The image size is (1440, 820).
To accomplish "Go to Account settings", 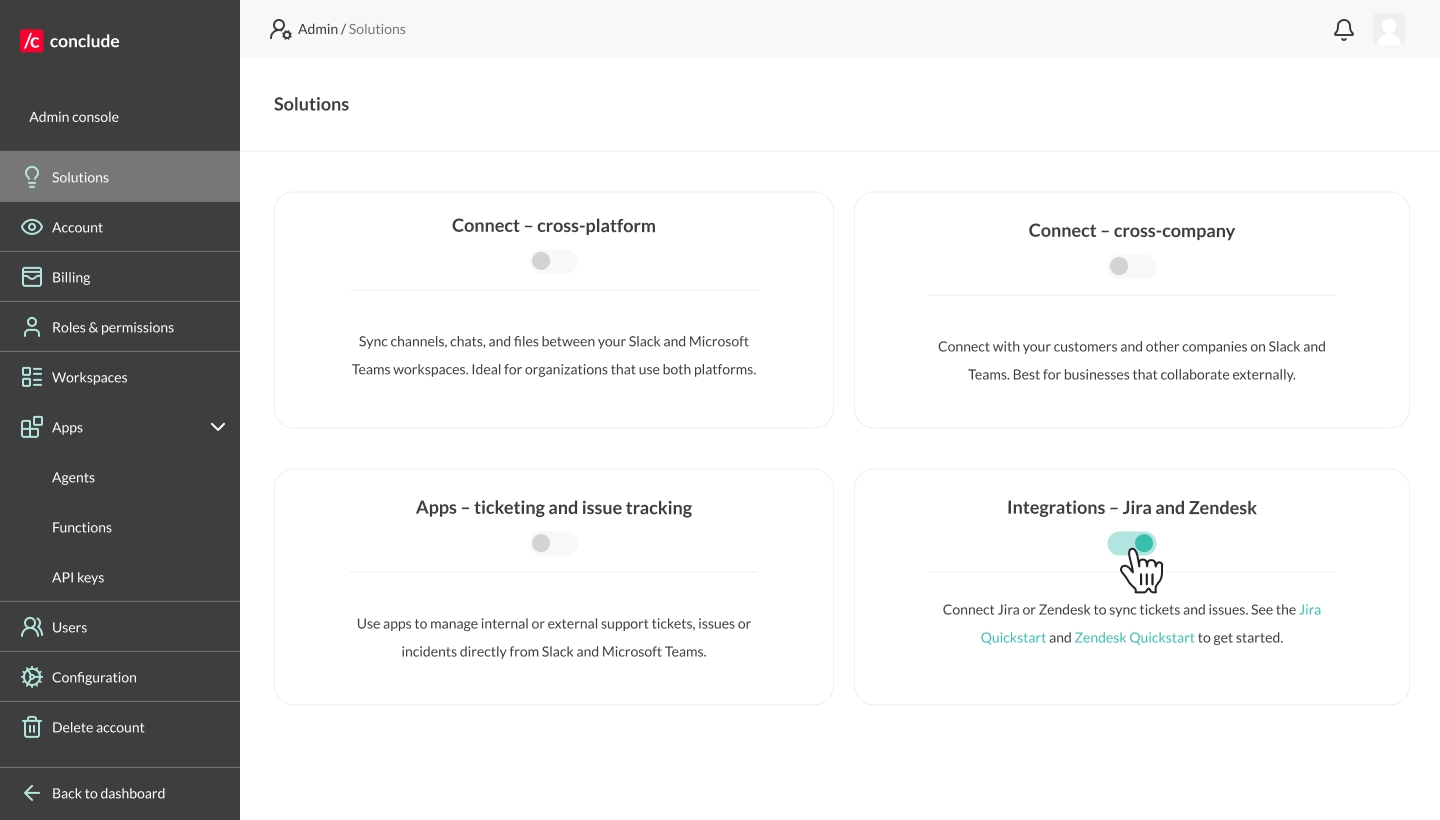I will point(120,227).
